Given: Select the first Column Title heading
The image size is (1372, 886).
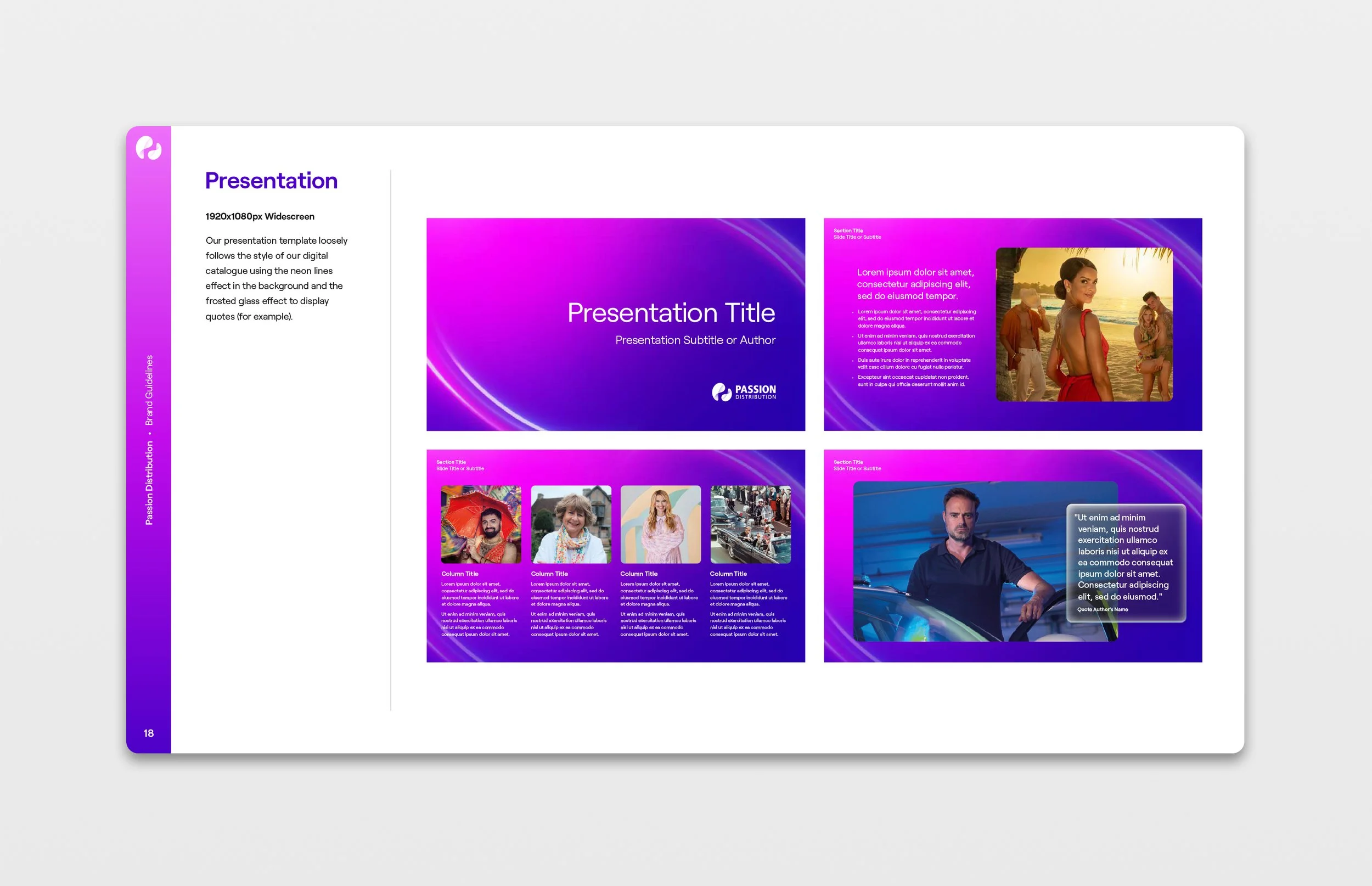Looking at the screenshot, I should click(x=459, y=574).
